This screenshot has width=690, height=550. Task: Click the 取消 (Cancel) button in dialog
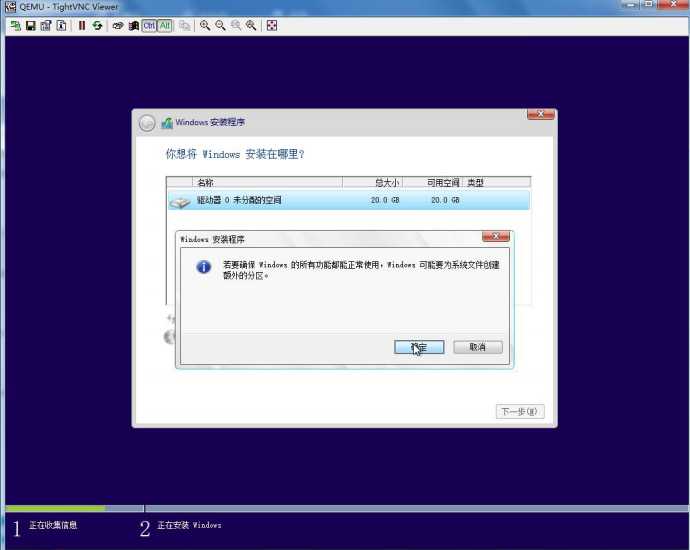click(x=477, y=347)
